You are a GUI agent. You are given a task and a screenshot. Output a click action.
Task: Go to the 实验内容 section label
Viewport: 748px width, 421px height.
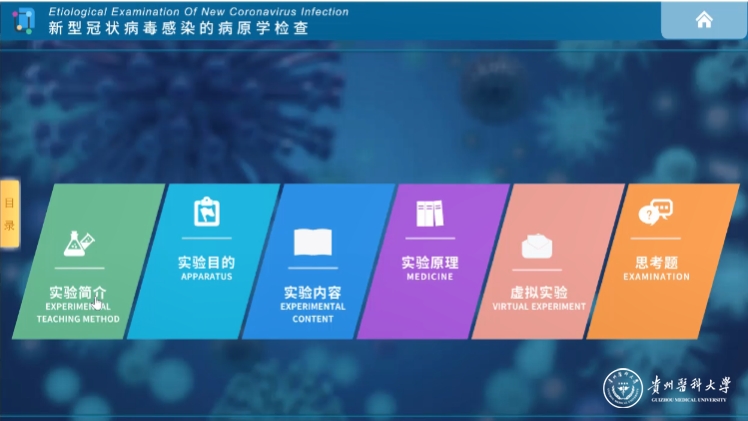(x=312, y=293)
